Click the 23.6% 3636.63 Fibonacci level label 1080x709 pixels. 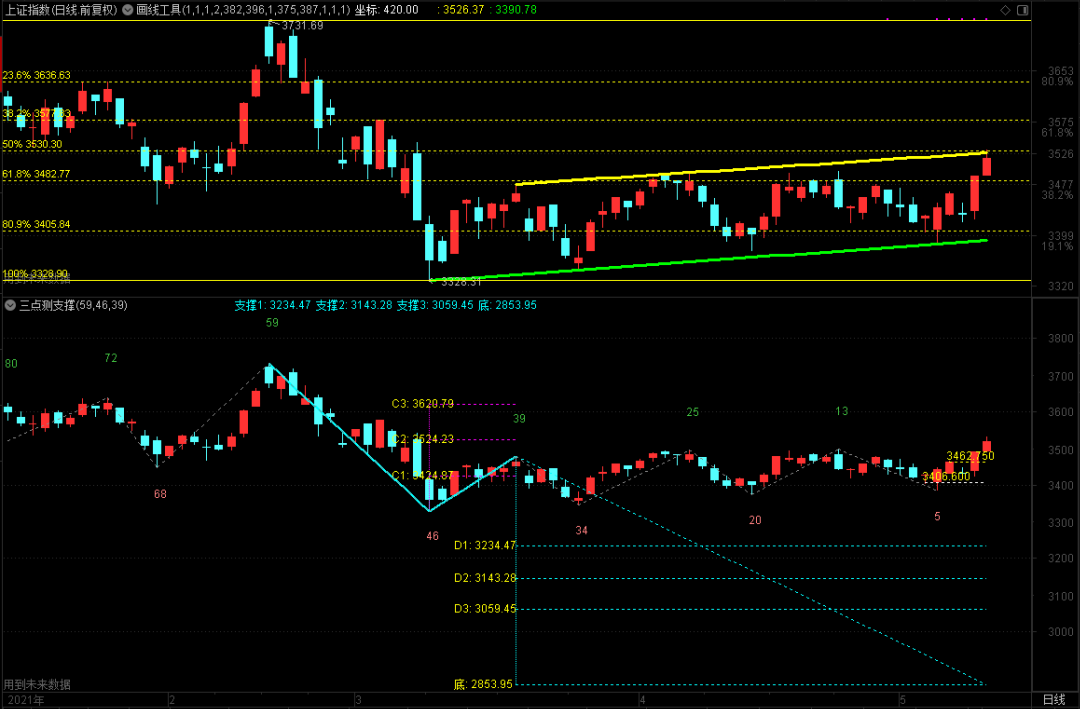[36, 75]
